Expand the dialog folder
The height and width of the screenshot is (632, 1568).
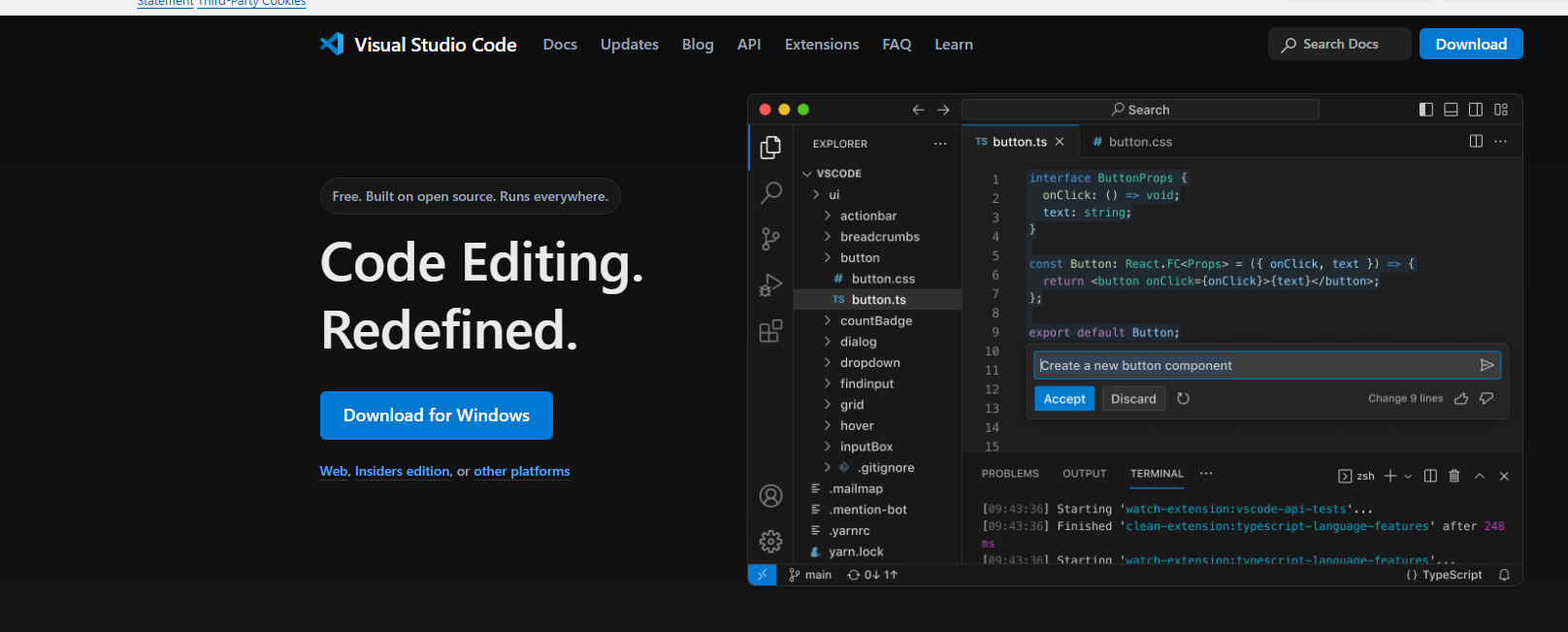click(x=828, y=342)
